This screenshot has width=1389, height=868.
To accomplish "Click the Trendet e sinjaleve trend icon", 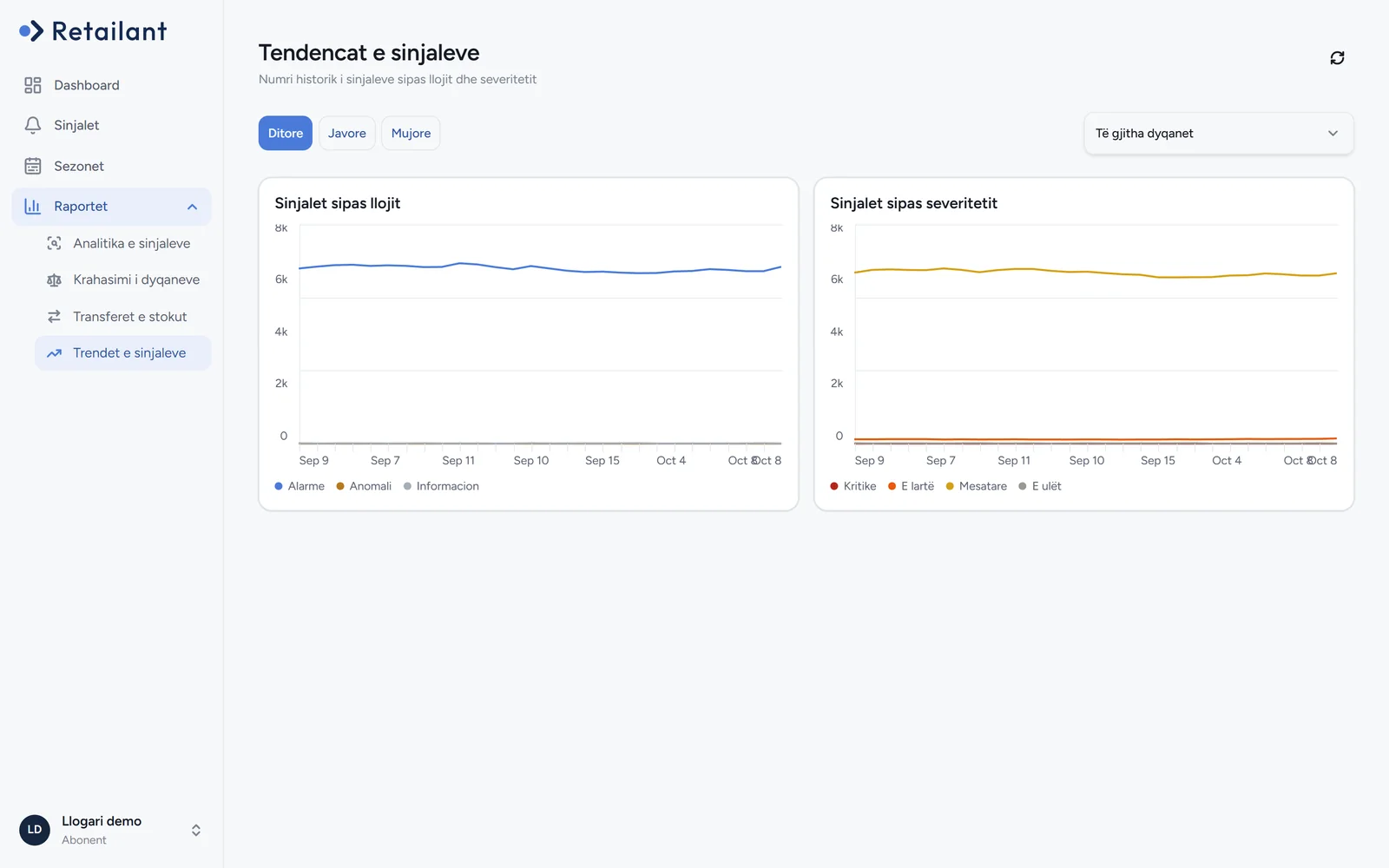I will [54, 353].
